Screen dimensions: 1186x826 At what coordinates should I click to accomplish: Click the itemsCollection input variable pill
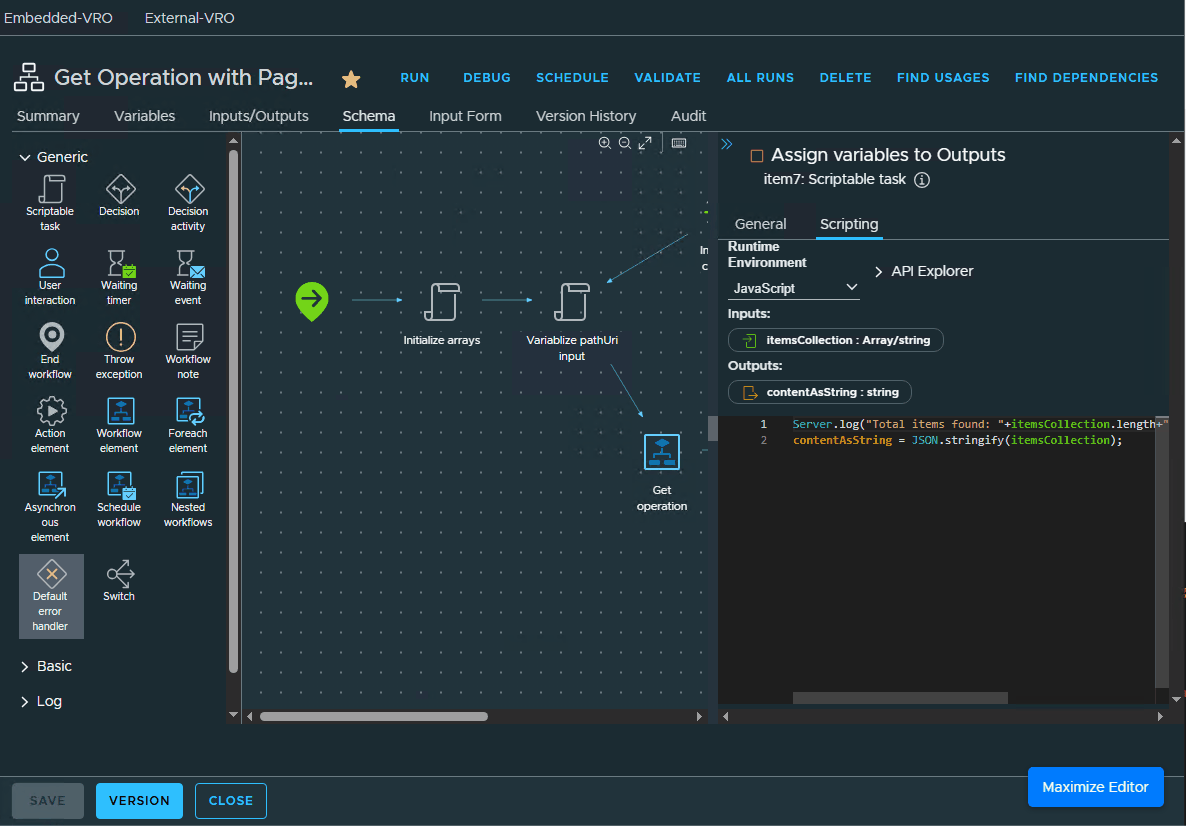[x=835, y=340]
